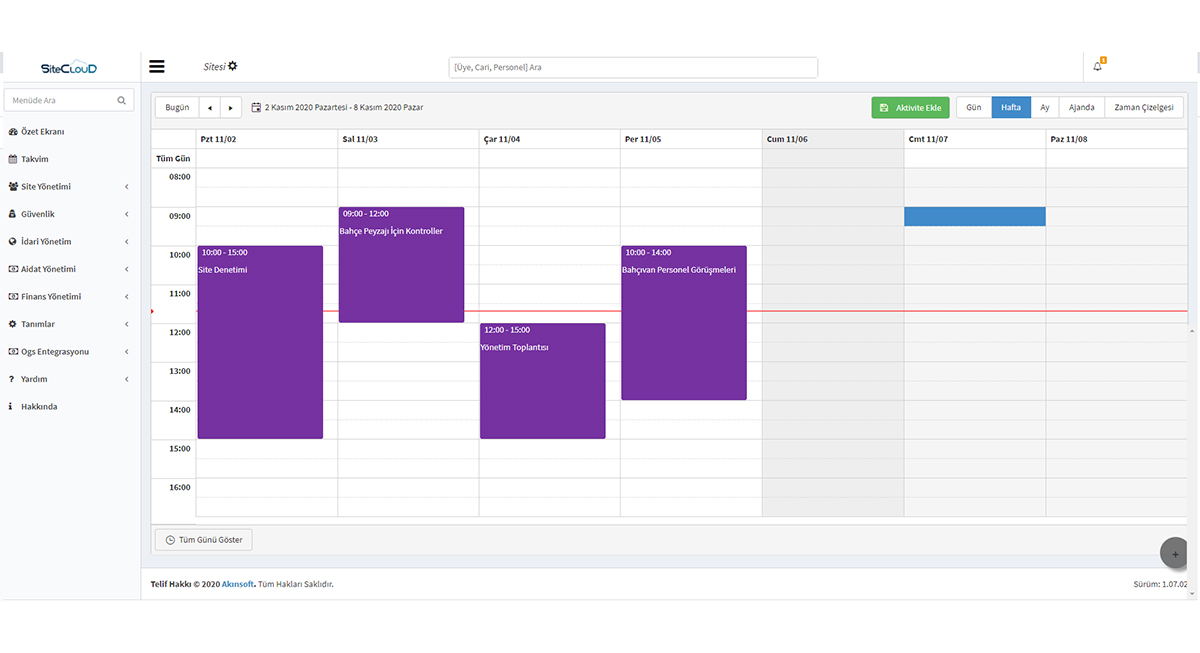Open the Akınsoft footer link

point(237,584)
